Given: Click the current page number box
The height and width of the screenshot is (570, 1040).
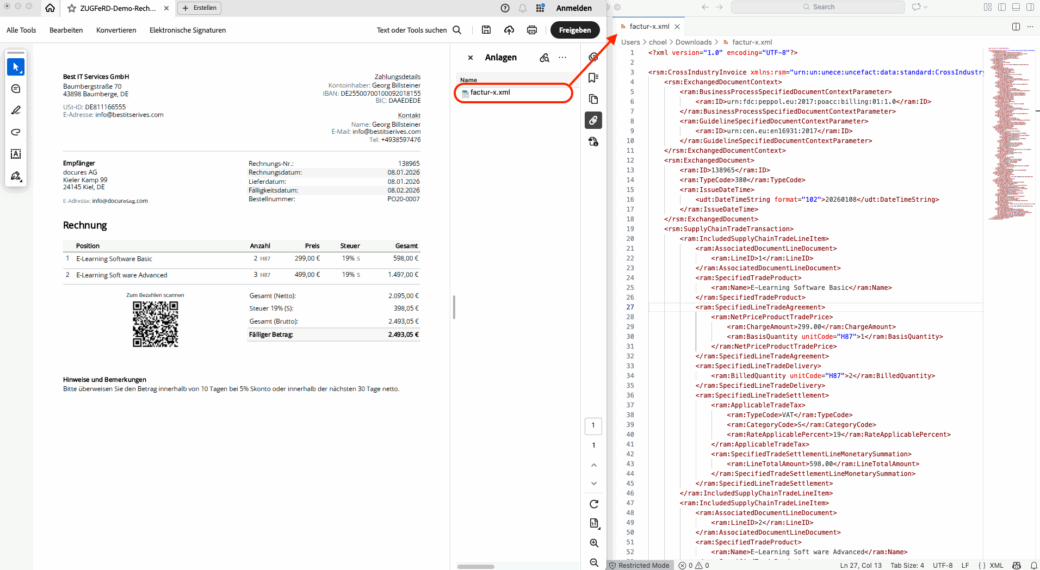Looking at the screenshot, I should tap(594, 425).
